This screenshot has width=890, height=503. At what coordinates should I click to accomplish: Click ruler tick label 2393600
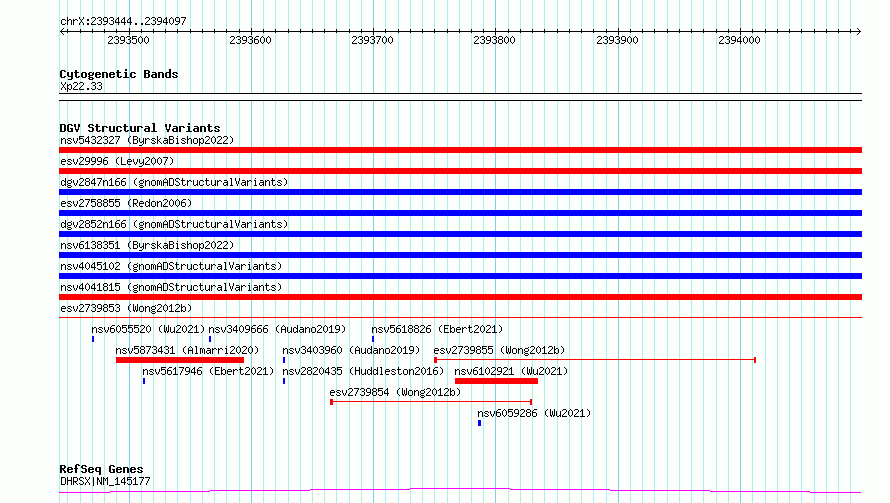click(250, 40)
